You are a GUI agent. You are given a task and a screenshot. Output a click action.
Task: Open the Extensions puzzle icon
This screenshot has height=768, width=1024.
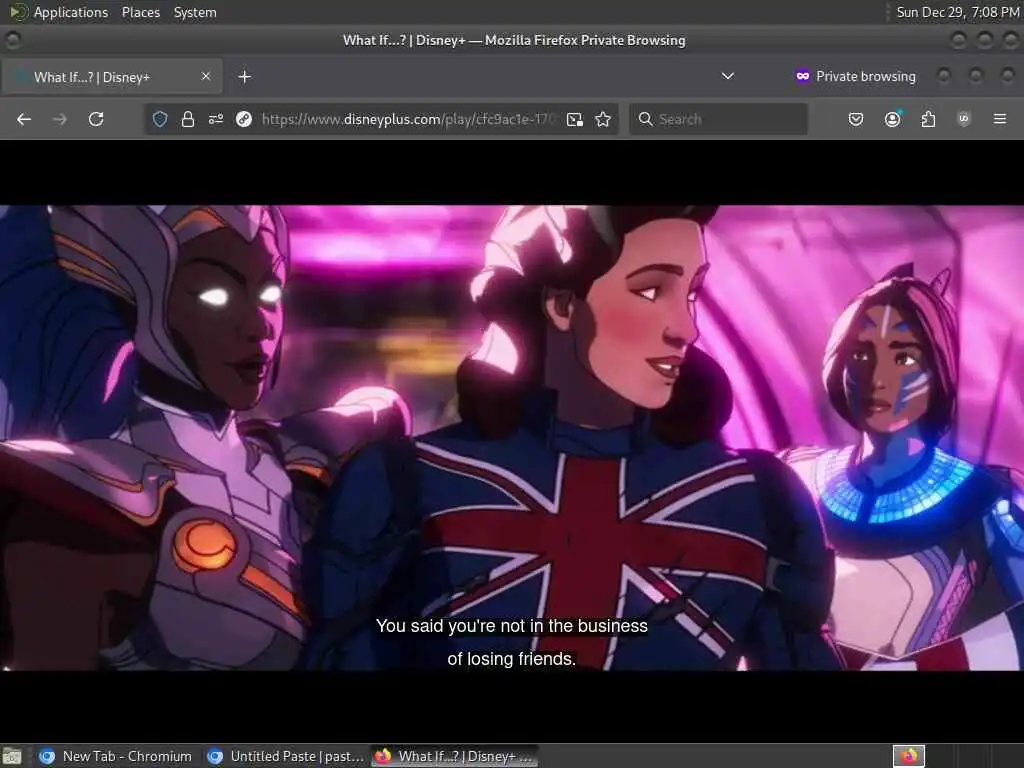click(x=928, y=119)
